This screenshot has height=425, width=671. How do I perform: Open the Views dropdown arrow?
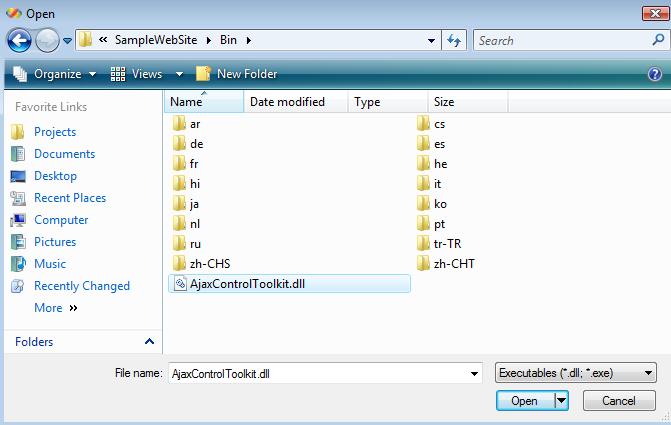[179, 74]
